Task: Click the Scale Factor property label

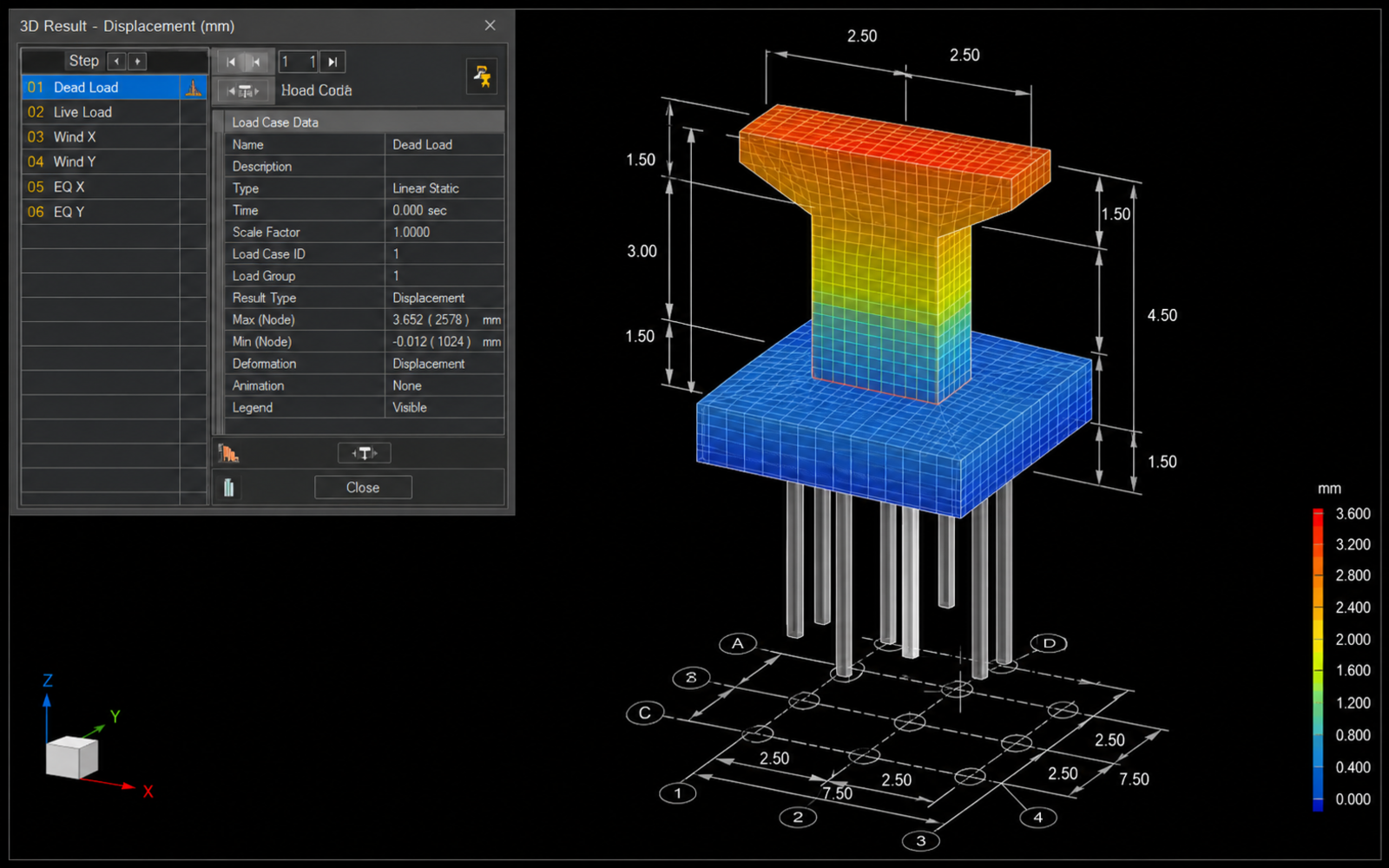Action: 266,233
